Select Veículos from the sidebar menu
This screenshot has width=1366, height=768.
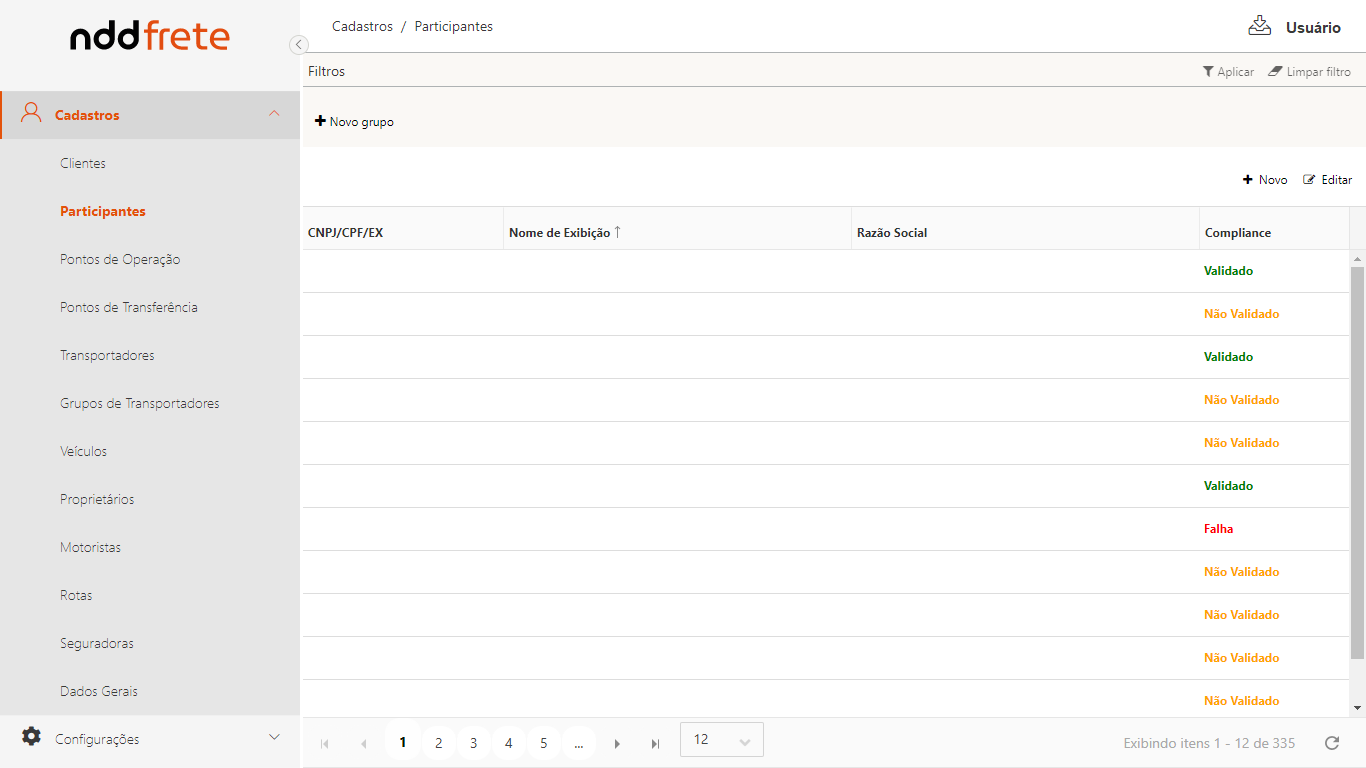pyautogui.click(x=83, y=451)
